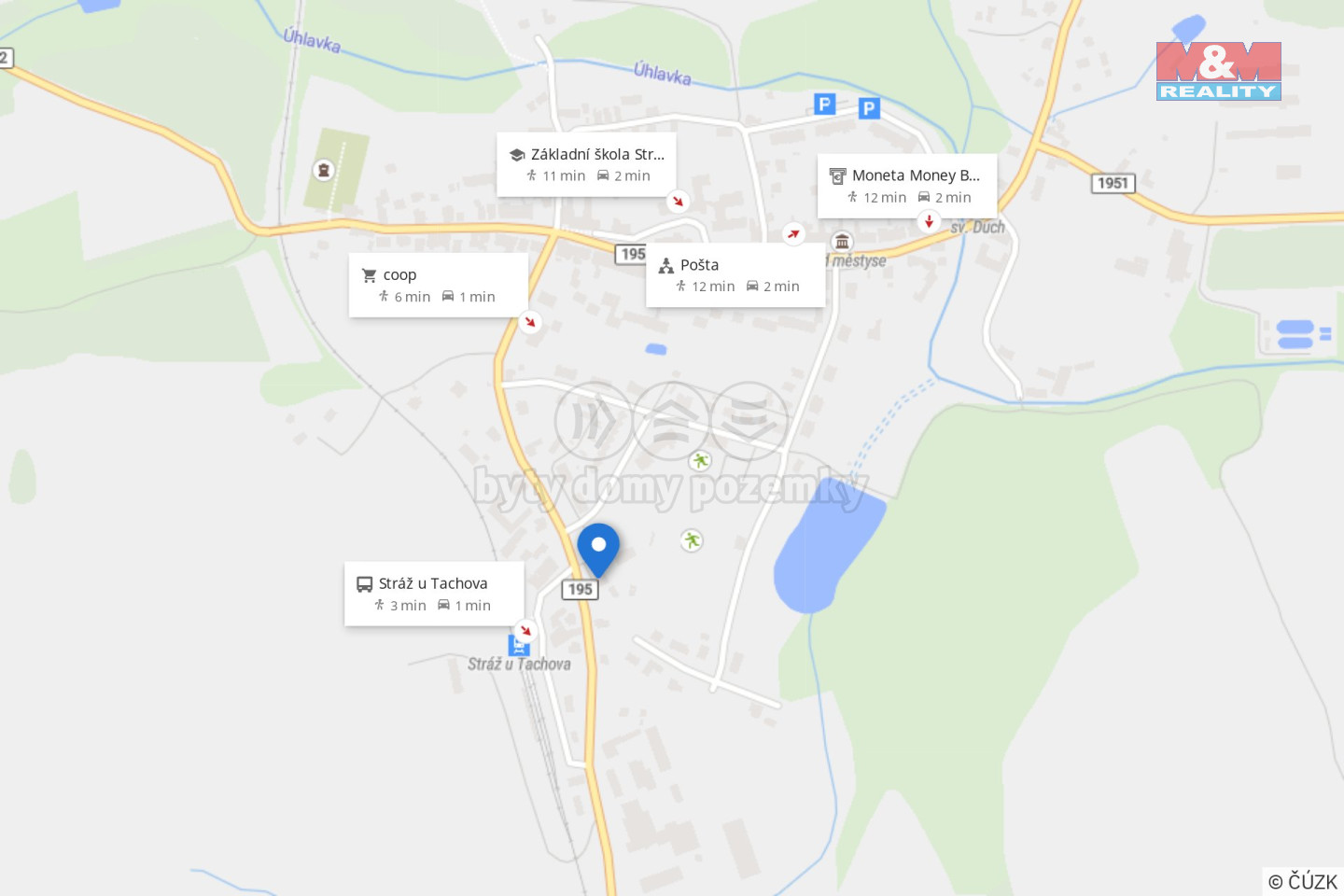Image resolution: width=1344 pixels, height=896 pixels.
Task: Click the lower green sports field icon
Action: click(x=692, y=540)
